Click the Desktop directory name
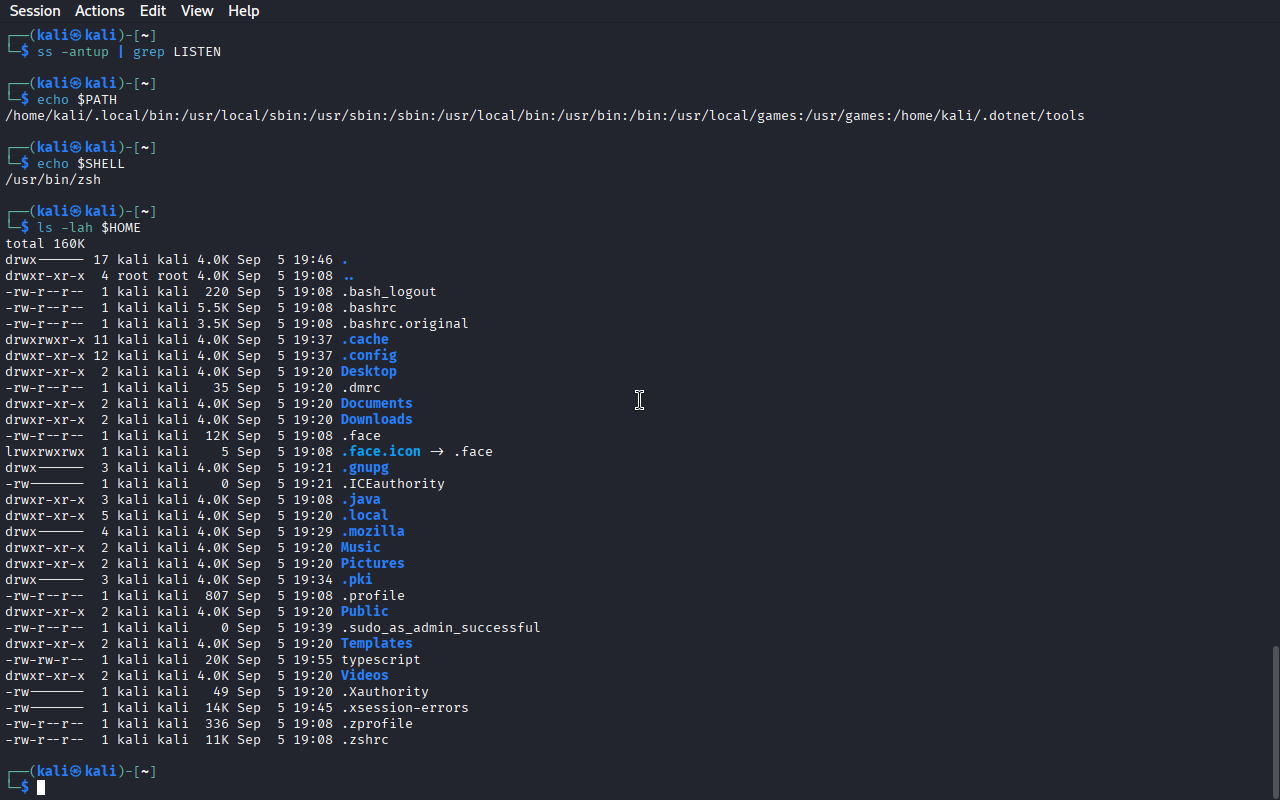The image size is (1280, 800). [369, 371]
